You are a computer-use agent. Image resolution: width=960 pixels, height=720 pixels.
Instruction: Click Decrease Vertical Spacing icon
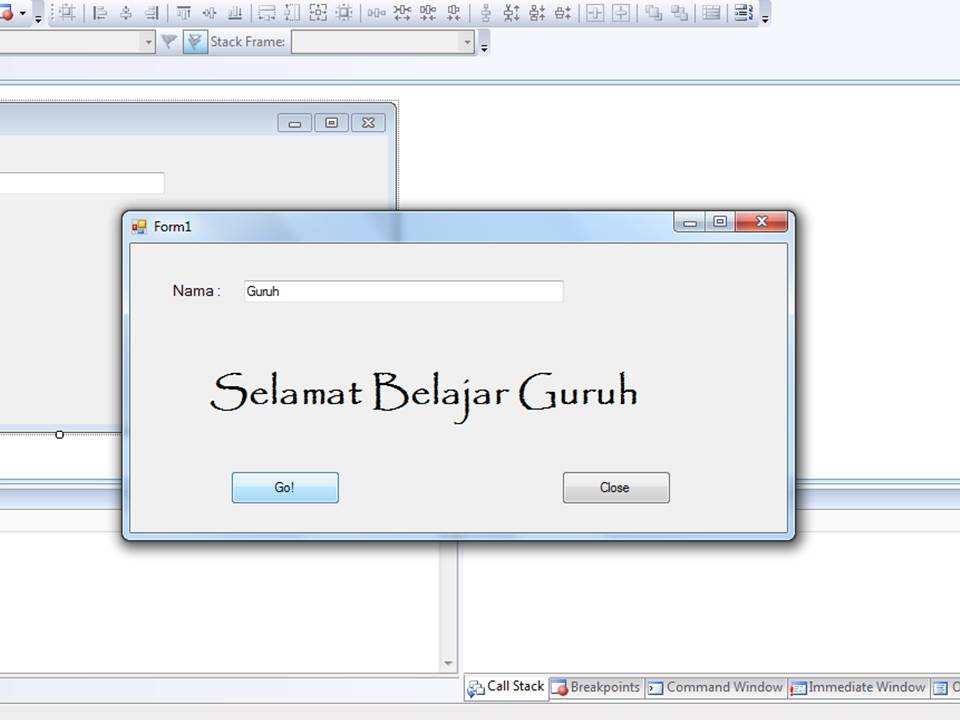[537, 12]
